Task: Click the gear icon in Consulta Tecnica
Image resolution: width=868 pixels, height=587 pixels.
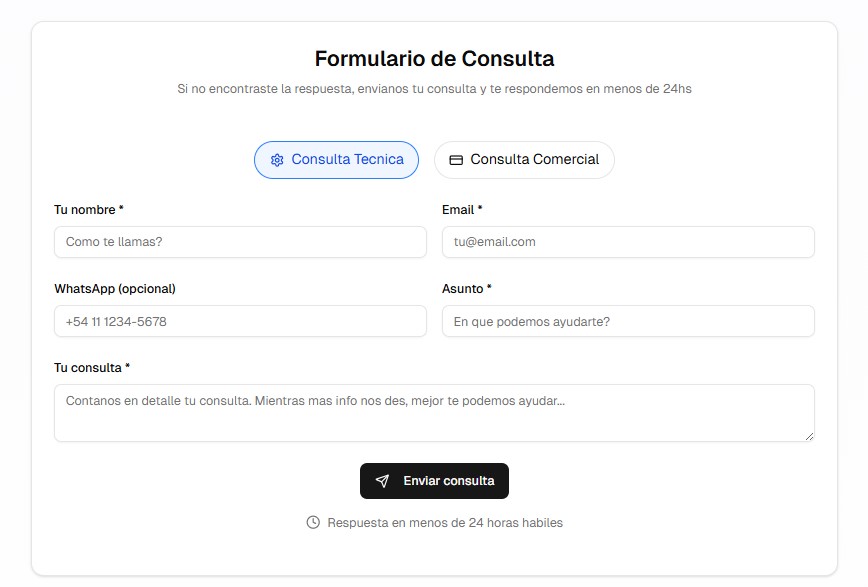Action: (x=277, y=160)
